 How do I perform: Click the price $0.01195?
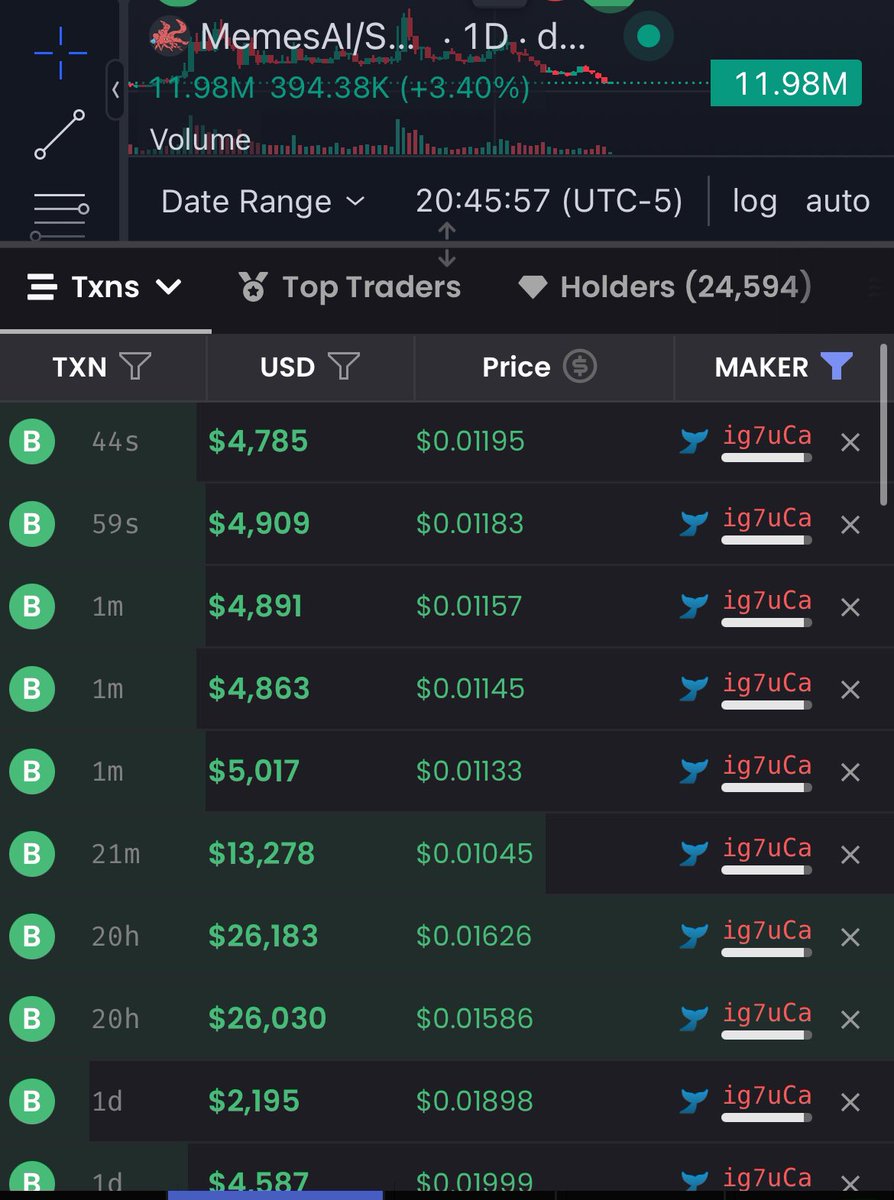pos(470,441)
